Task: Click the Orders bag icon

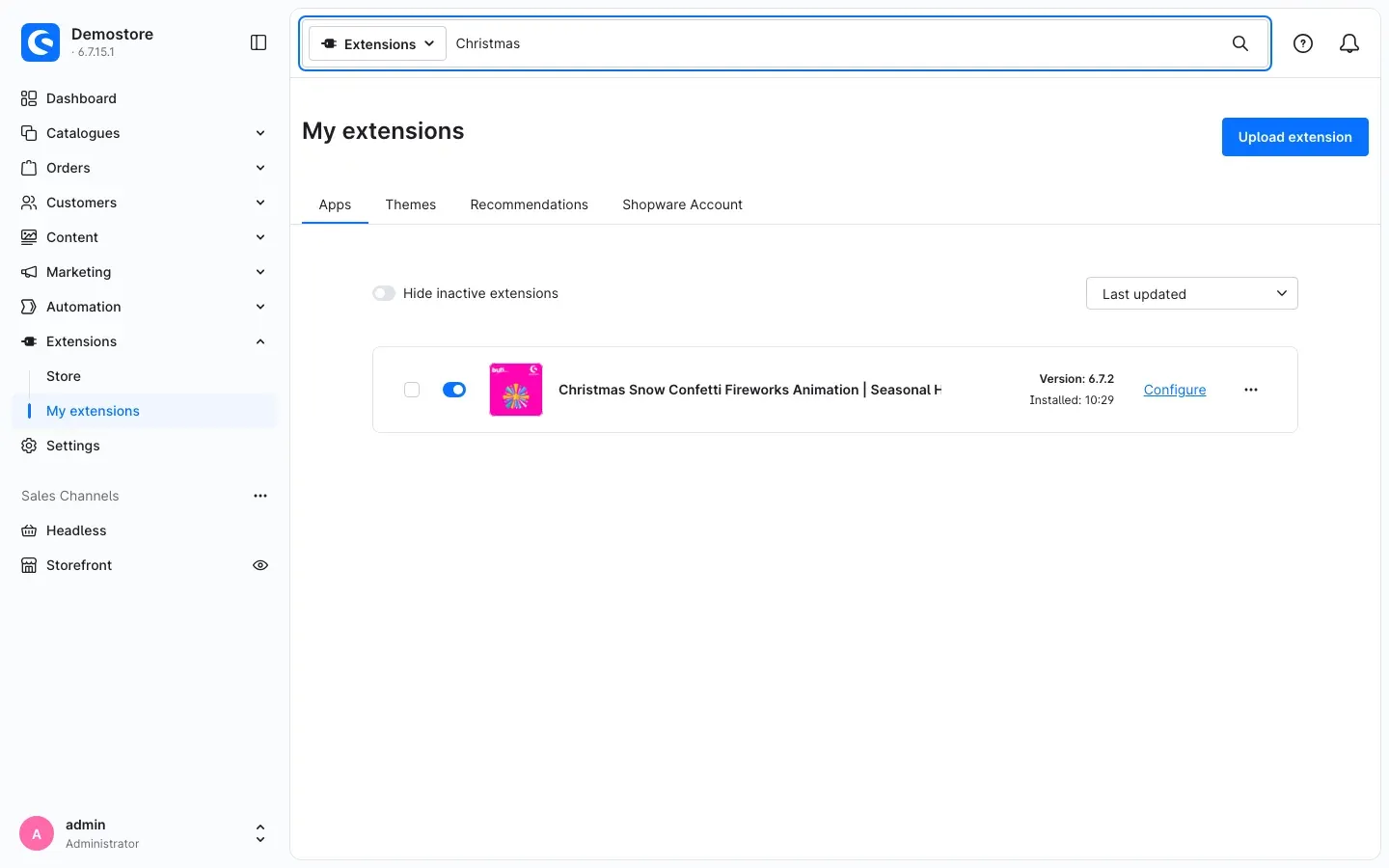Action: (x=29, y=168)
